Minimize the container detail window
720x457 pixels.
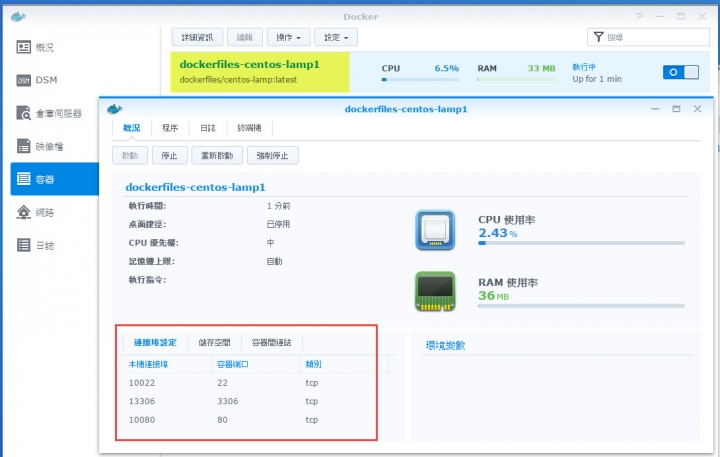(655, 109)
